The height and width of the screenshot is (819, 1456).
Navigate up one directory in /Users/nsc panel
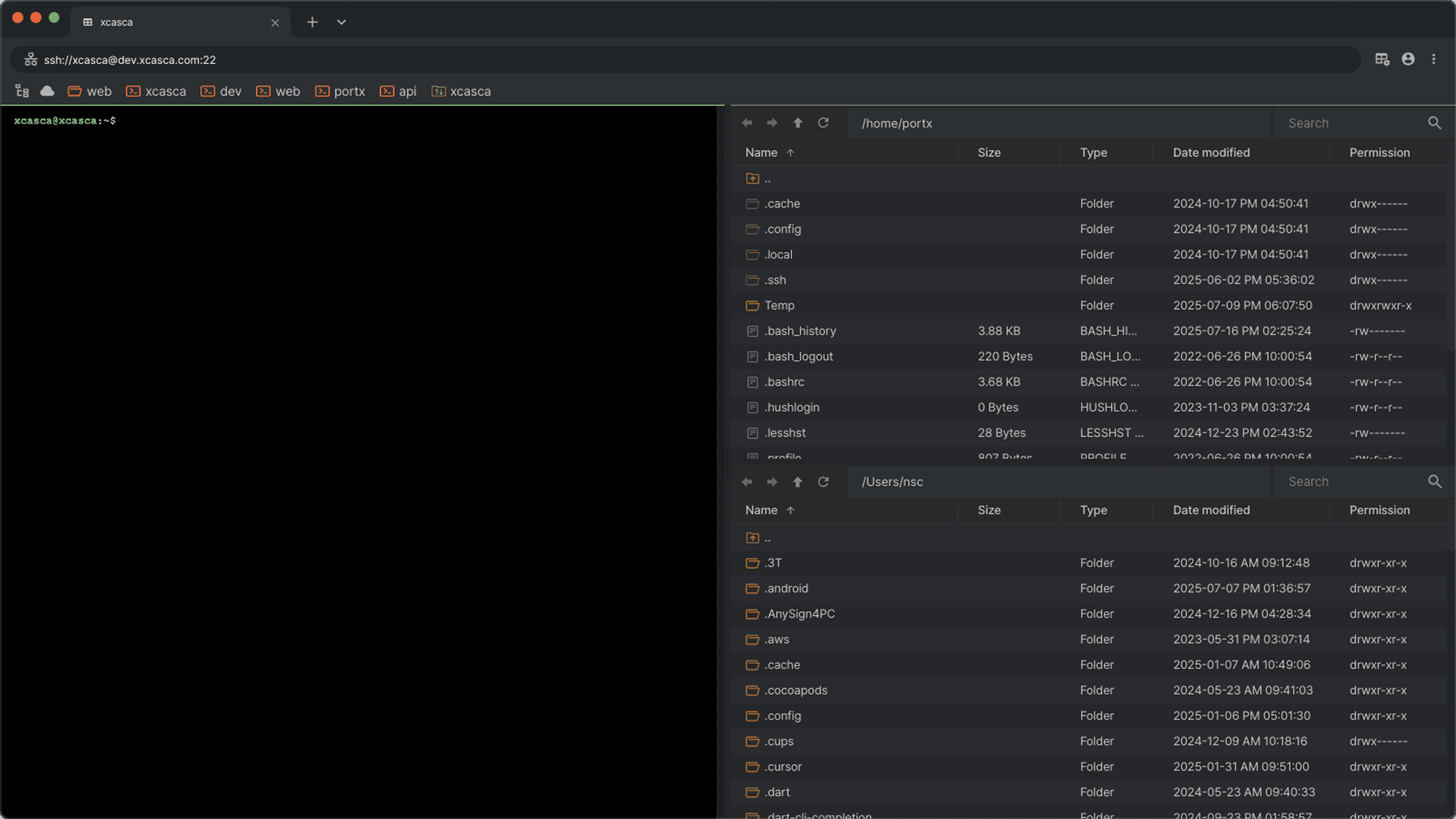click(x=797, y=481)
